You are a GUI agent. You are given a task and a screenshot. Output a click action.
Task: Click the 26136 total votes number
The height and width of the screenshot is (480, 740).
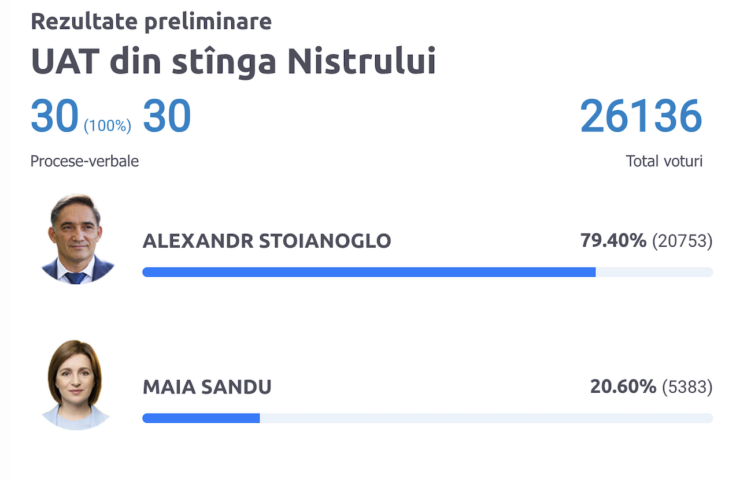pyautogui.click(x=641, y=116)
